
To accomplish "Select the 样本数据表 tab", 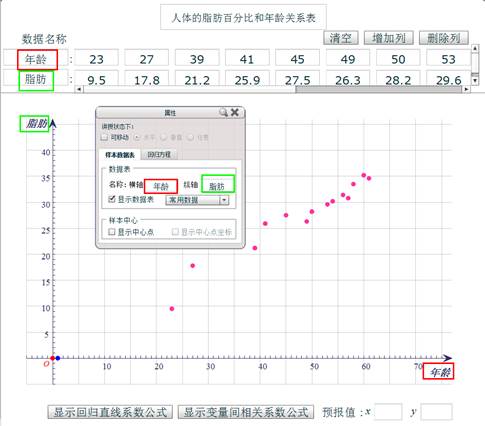I will coord(120,155).
